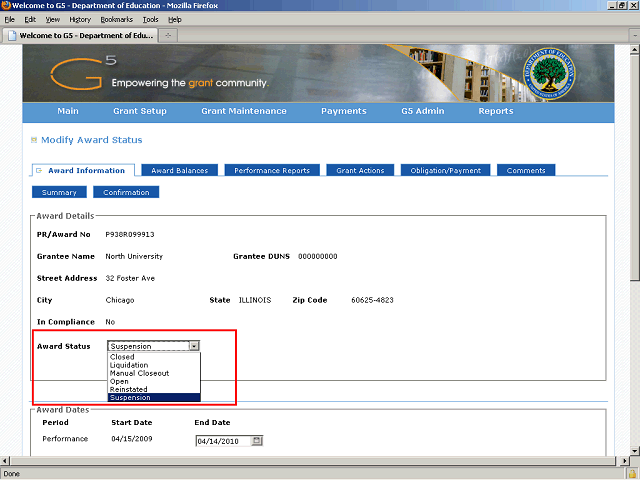Screen dimensions: 640x480
Task: Click the icon beside Modify Award Status heading
Action: (34, 140)
